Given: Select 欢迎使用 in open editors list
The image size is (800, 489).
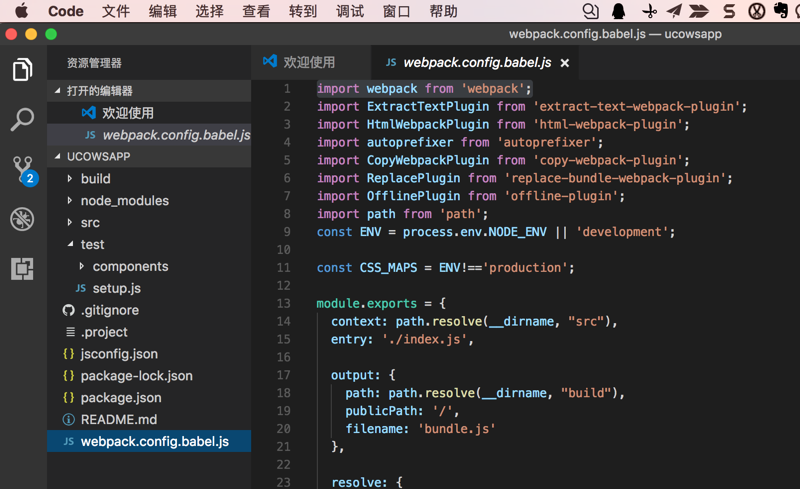Looking at the screenshot, I should click(149, 113).
